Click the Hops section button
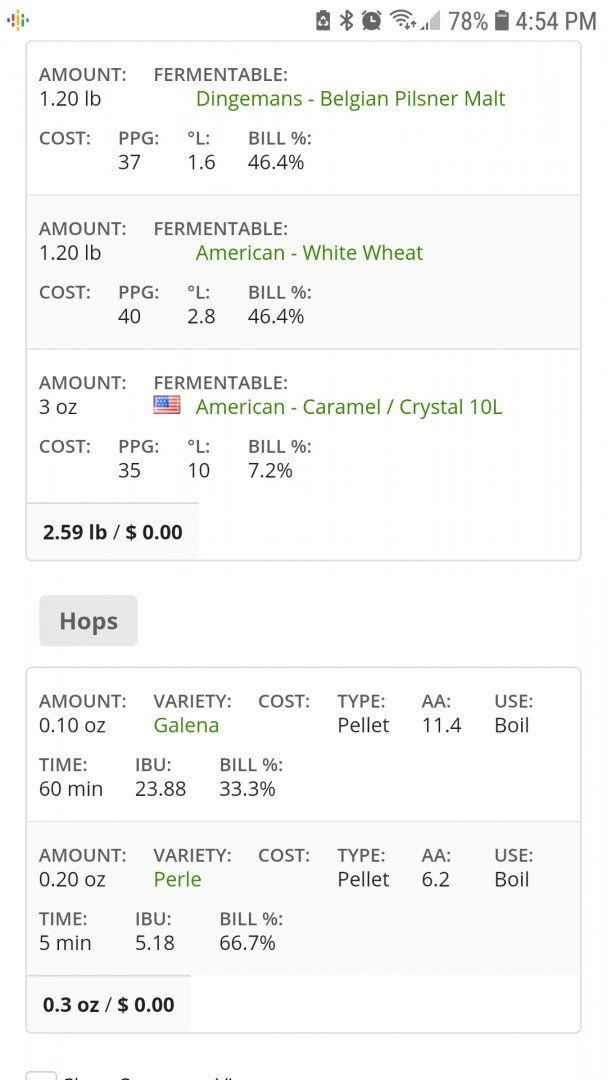The width and height of the screenshot is (607, 1080). pyautogui.click(x=88, y=621)
